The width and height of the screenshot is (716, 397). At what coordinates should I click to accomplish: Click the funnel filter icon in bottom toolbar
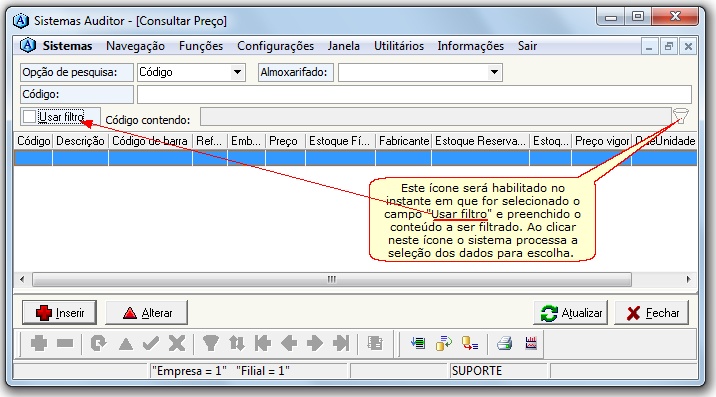[x=211, y=343]
